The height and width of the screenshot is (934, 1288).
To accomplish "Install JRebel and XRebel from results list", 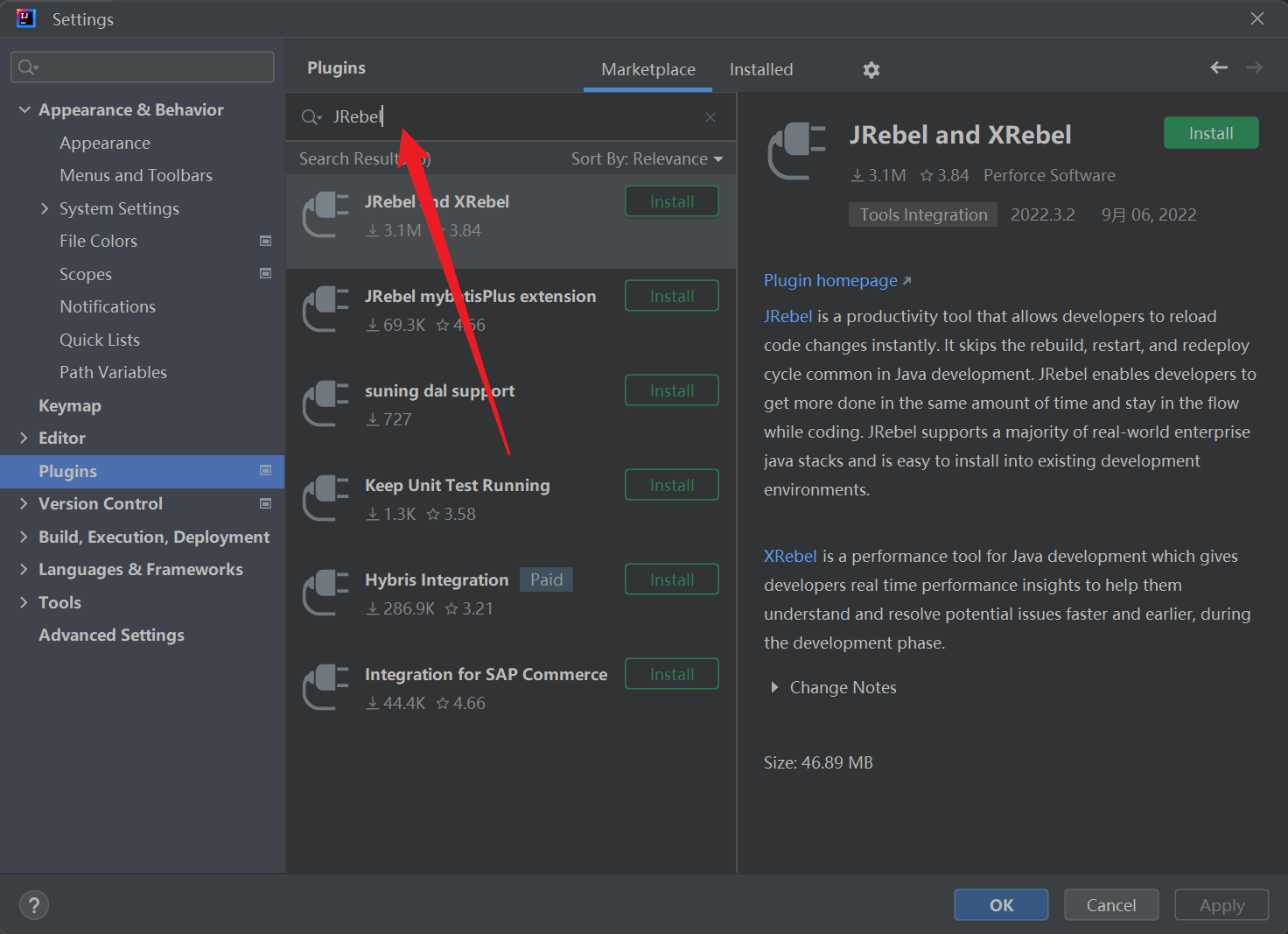I will tap(672, 201).
